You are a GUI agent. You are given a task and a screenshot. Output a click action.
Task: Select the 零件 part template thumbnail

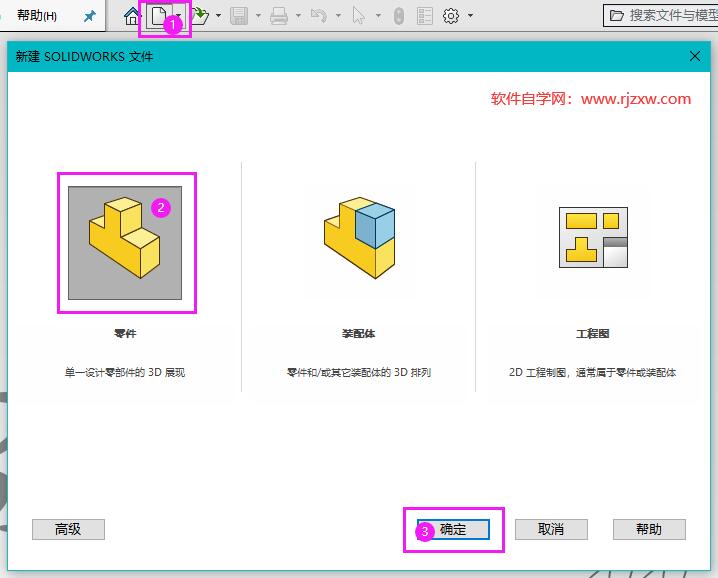point(125,243)
